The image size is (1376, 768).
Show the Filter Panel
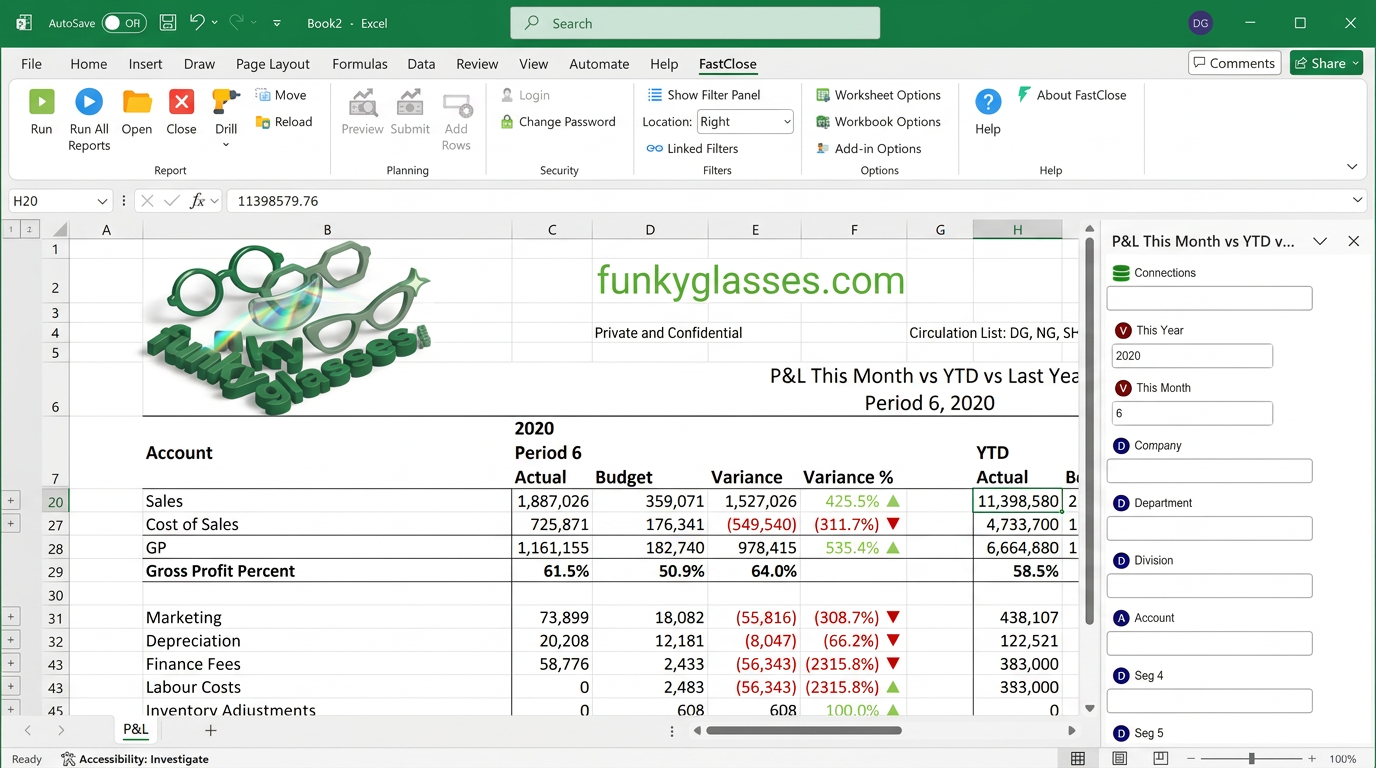click(704, 95)
